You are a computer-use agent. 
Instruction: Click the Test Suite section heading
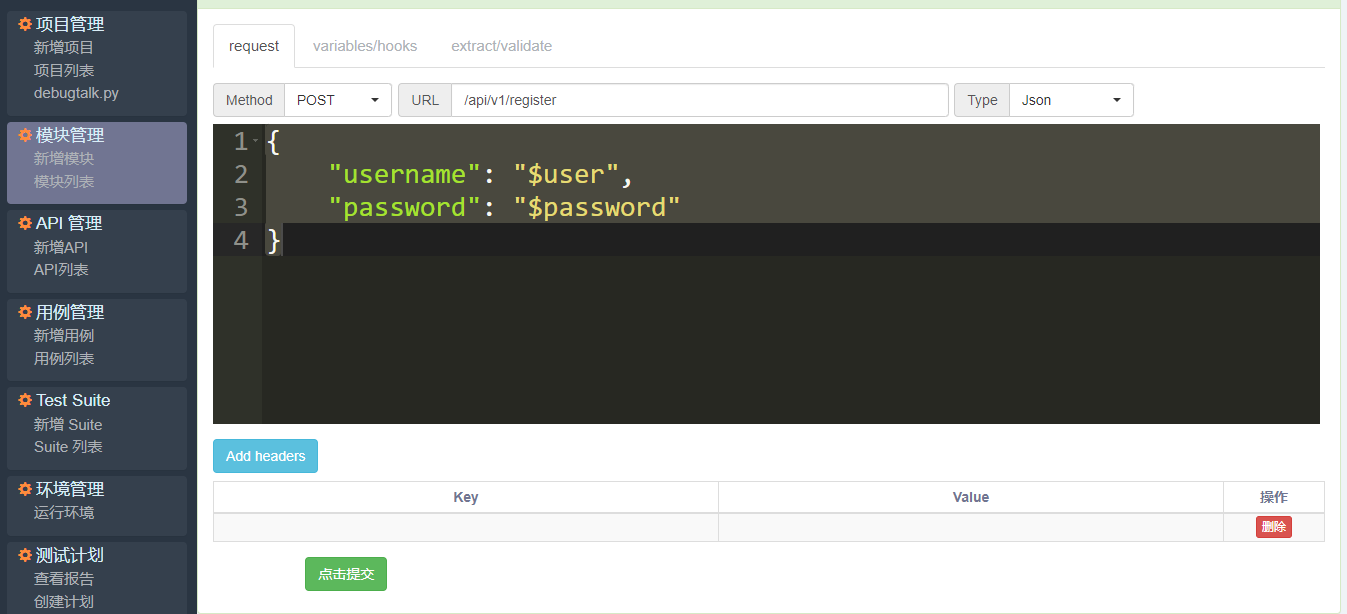[73, 400]
